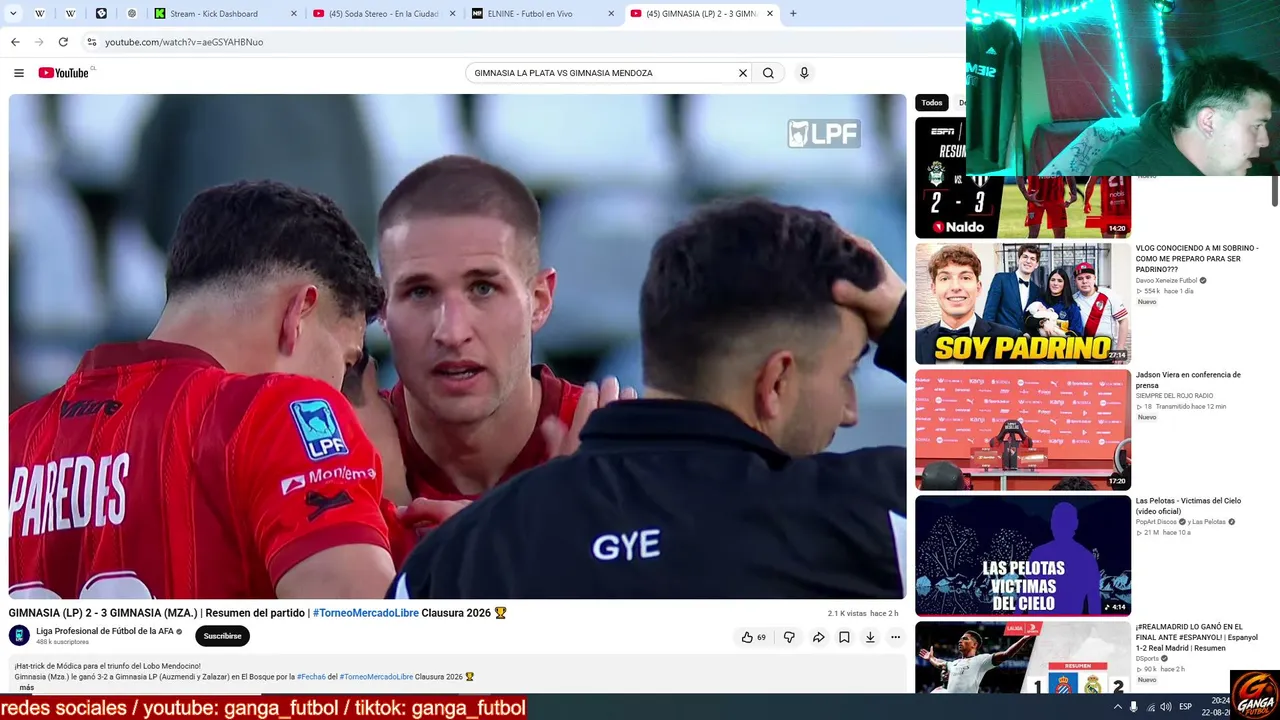Reload the current YouTube page
The image size is (1280, 720).
[63, 42]
